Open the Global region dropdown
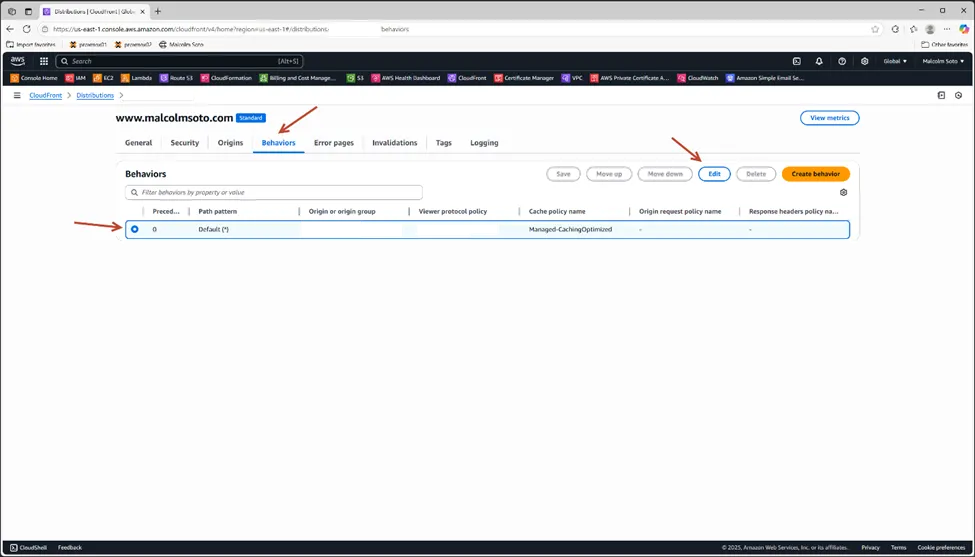 tap(895, 61)
